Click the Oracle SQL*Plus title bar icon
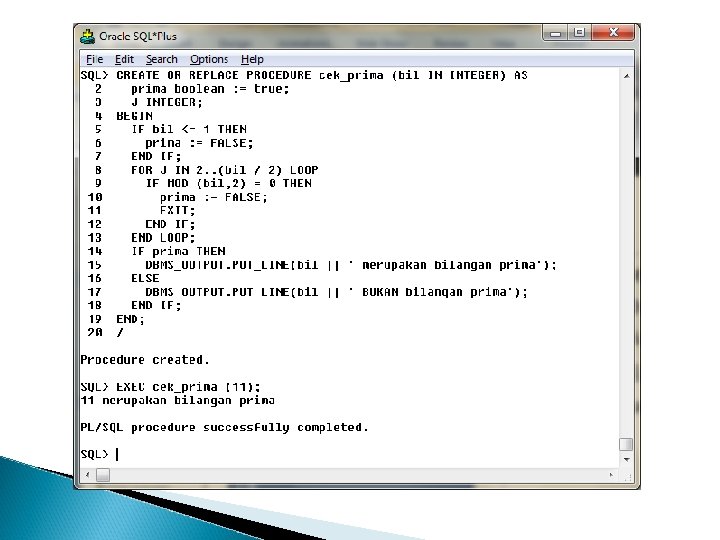 (x=87, y=36)
